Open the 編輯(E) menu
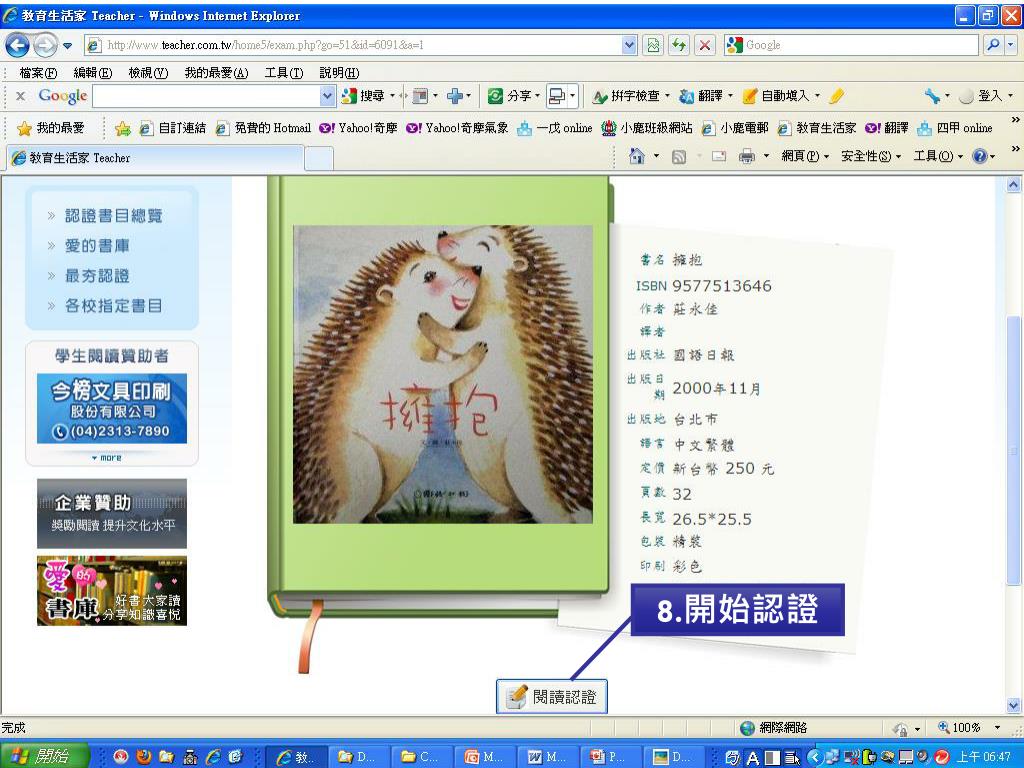This screenshot has width=1024, height=768. [92, 72]
